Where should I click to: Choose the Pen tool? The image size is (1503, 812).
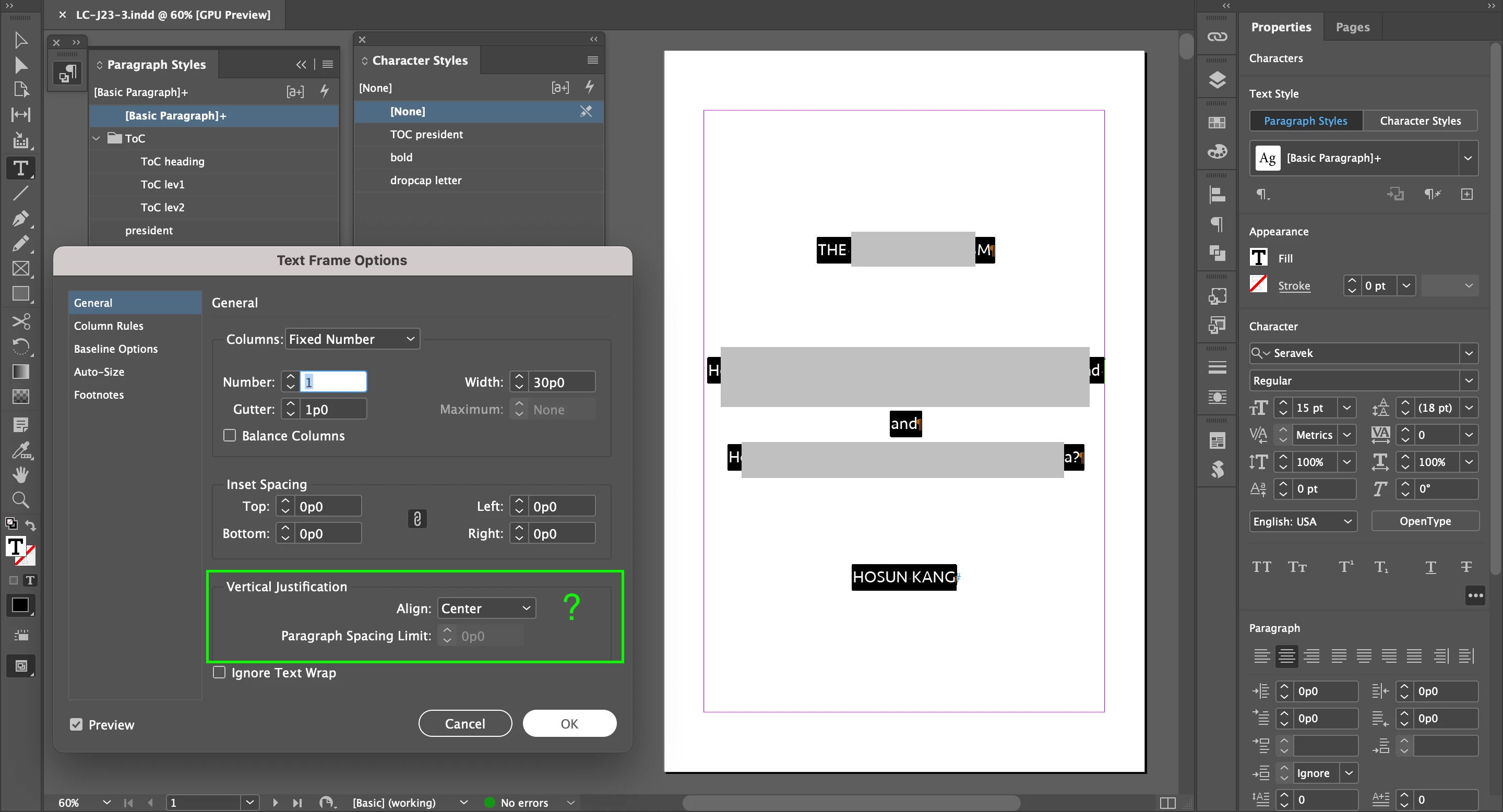pos(20,219)
